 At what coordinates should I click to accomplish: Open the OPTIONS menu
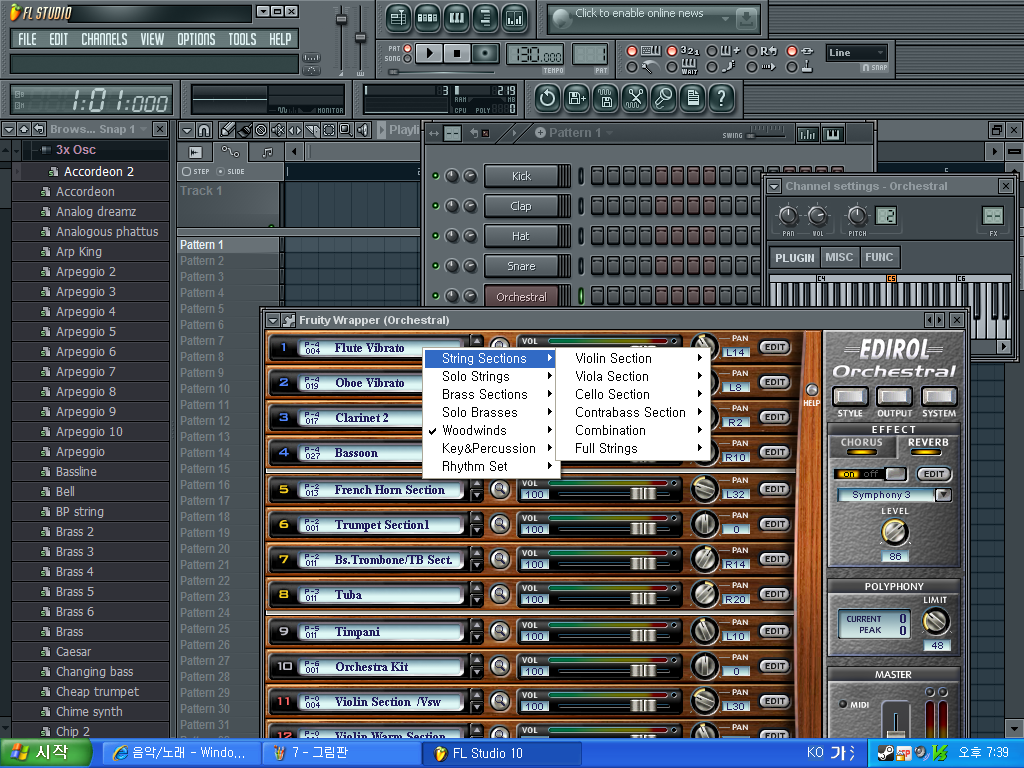(196, 39)
